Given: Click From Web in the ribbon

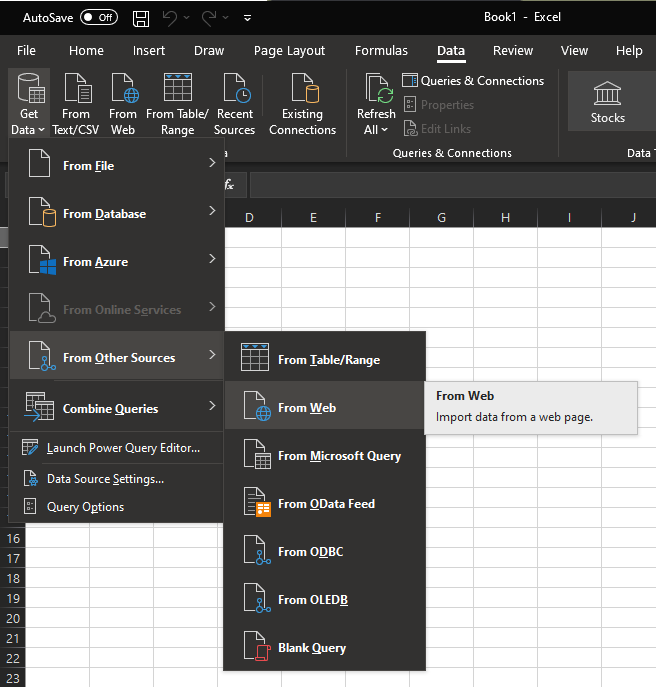Looking at the screenshot, I should [x=123, y=103].
